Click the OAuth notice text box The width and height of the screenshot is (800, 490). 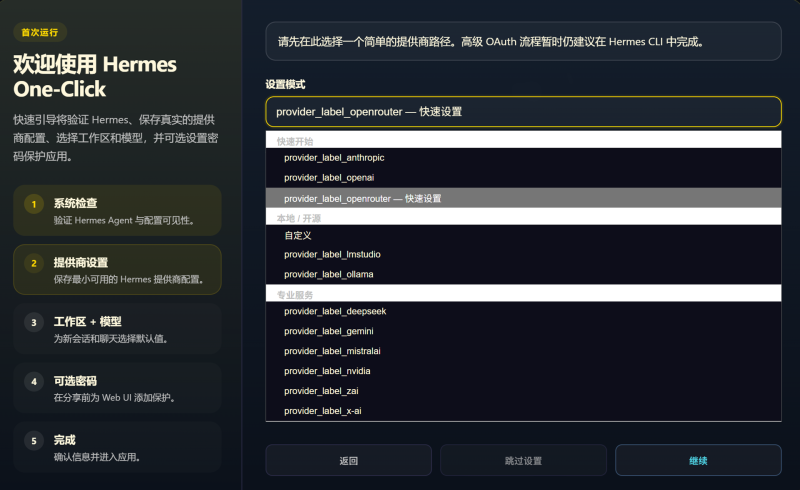[523, 41]
